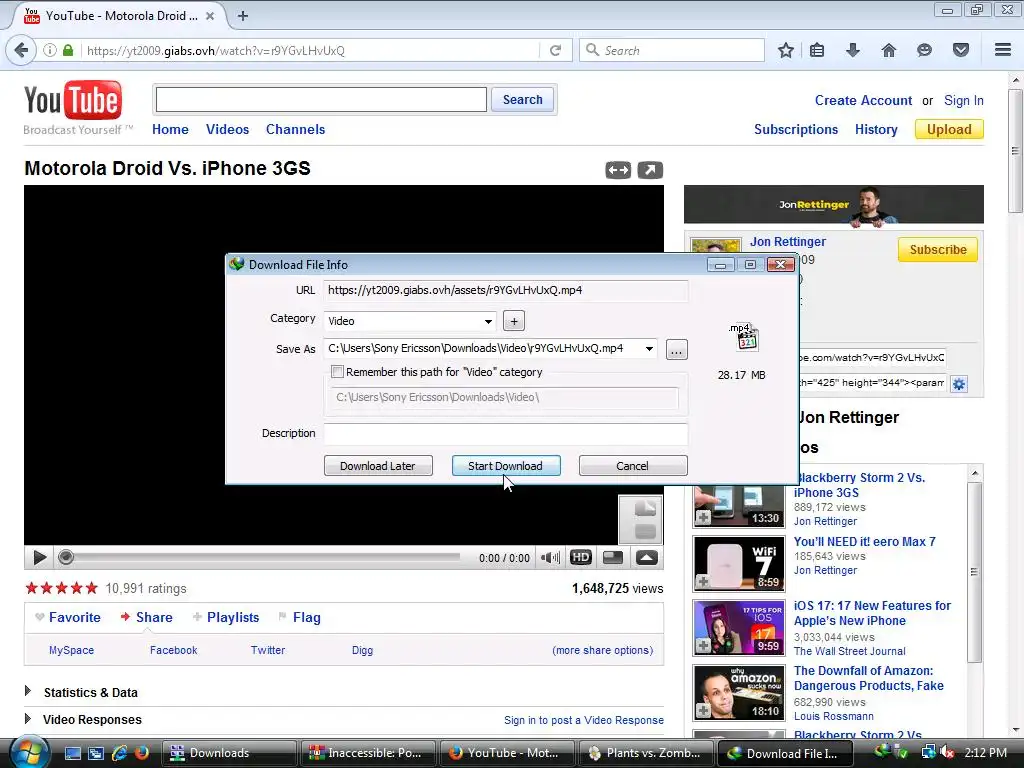The image size is (1024, 768).
Task: Click the Playlists action with plus icon
Action: click(x=226, y=617)
